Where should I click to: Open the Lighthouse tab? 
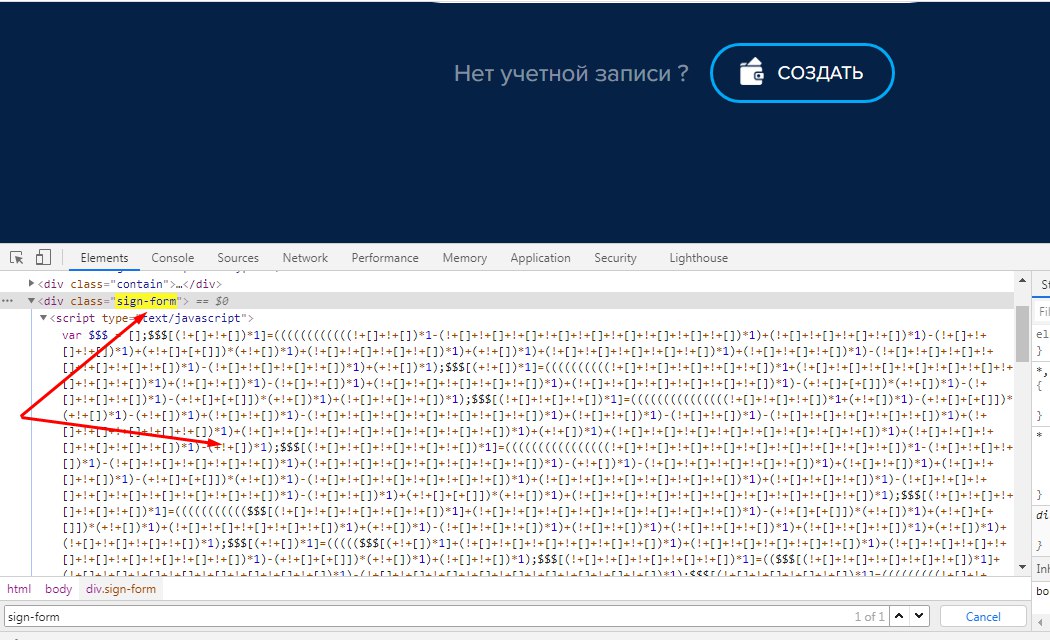coord(698,258)
